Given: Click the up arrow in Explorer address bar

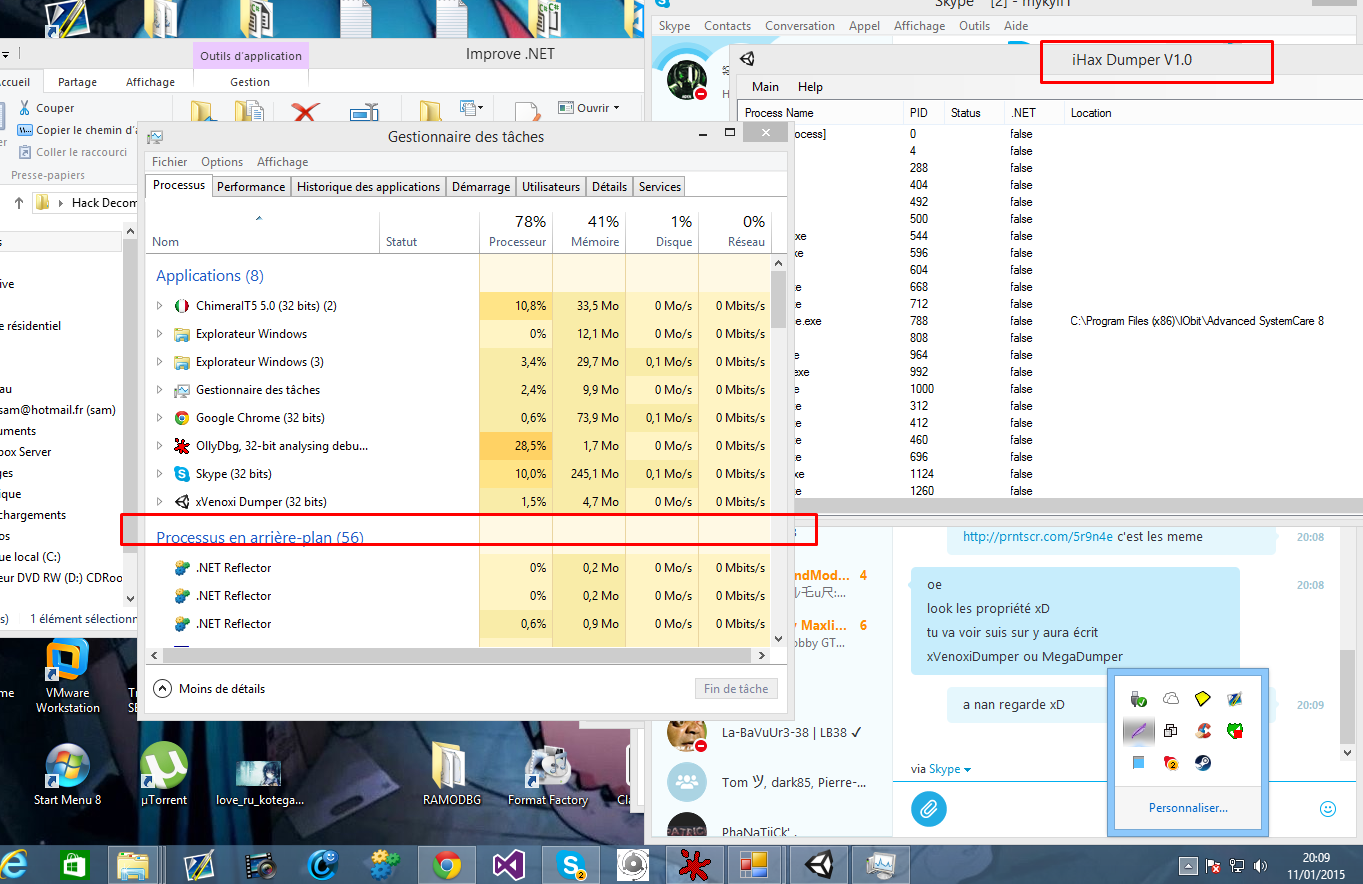Looking at the screenshot, I should [x=18, y=203].
